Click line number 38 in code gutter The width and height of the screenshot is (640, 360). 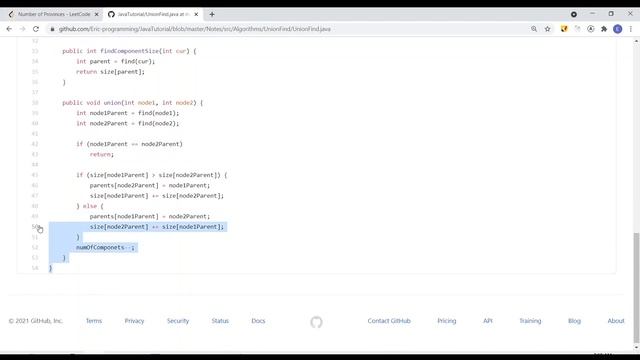(x=35, y=102)
